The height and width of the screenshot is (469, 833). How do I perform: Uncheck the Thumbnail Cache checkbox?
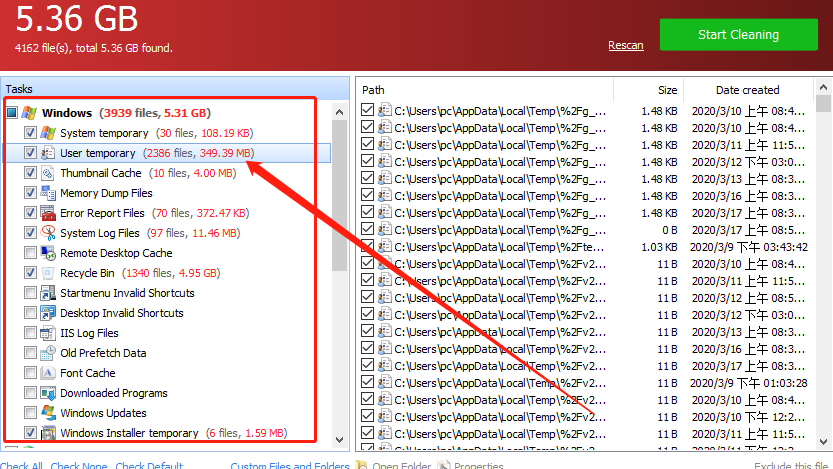pos(30,173)
